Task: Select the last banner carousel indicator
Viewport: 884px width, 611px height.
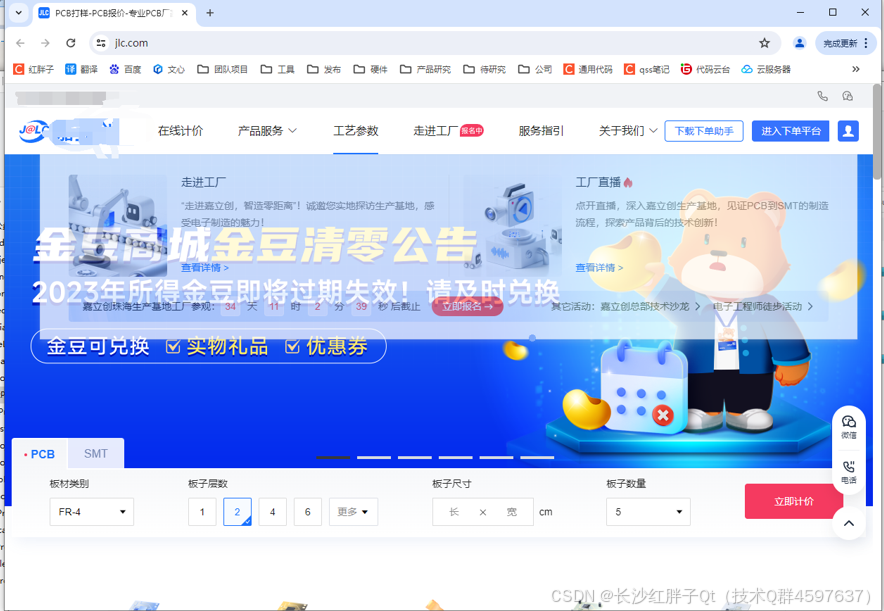Action: pyautogui.click(x=537, y=457)
